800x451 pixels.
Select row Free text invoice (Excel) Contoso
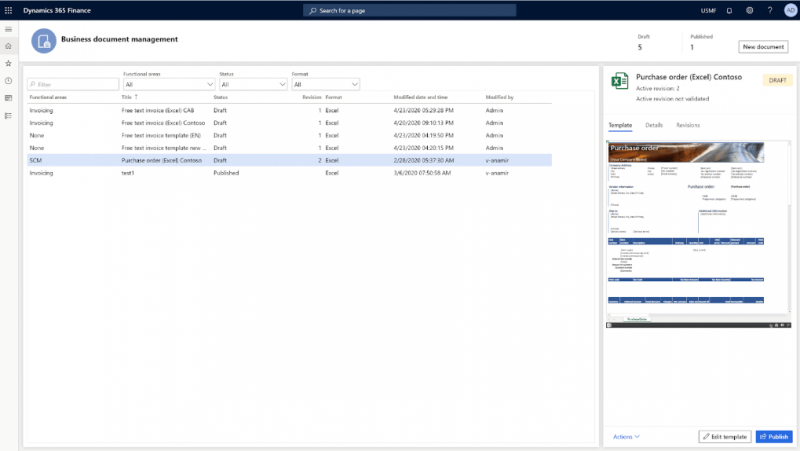tap(289, 123)
